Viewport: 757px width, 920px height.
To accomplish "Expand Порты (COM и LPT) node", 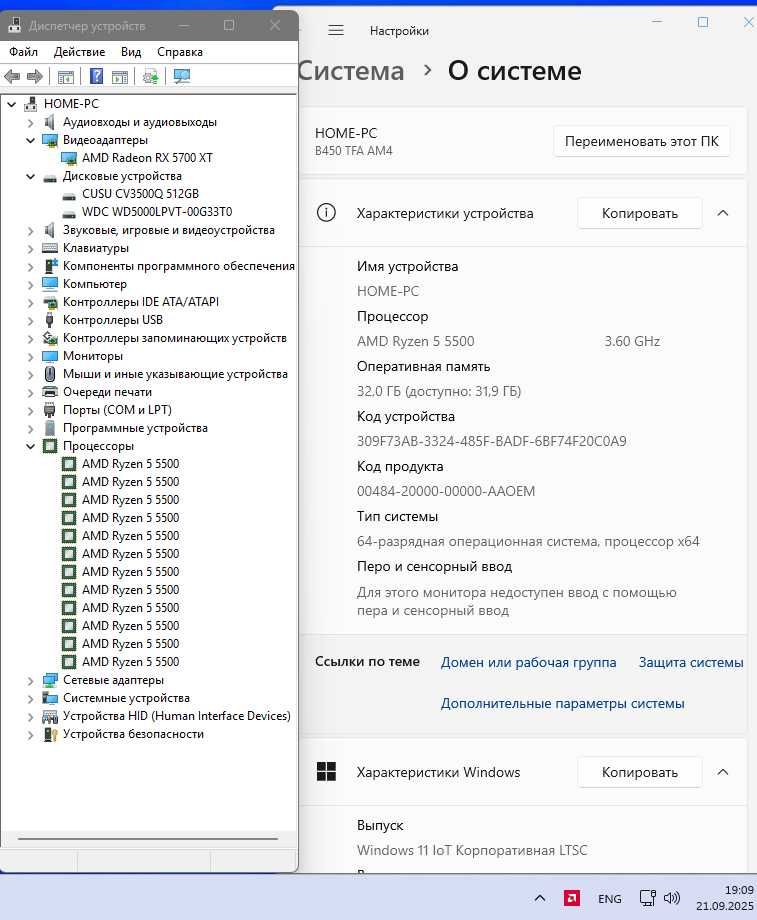I will pos(31,411).
